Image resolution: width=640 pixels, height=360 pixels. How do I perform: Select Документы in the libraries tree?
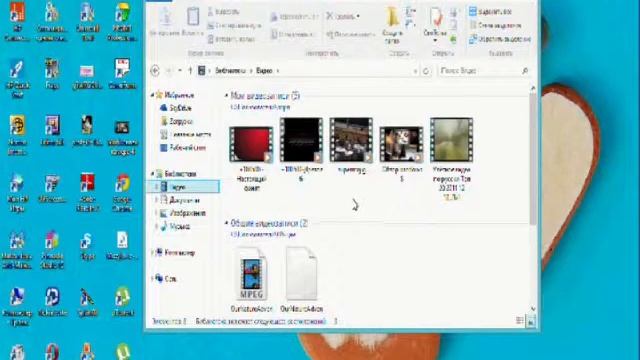(x=180, y=200)
